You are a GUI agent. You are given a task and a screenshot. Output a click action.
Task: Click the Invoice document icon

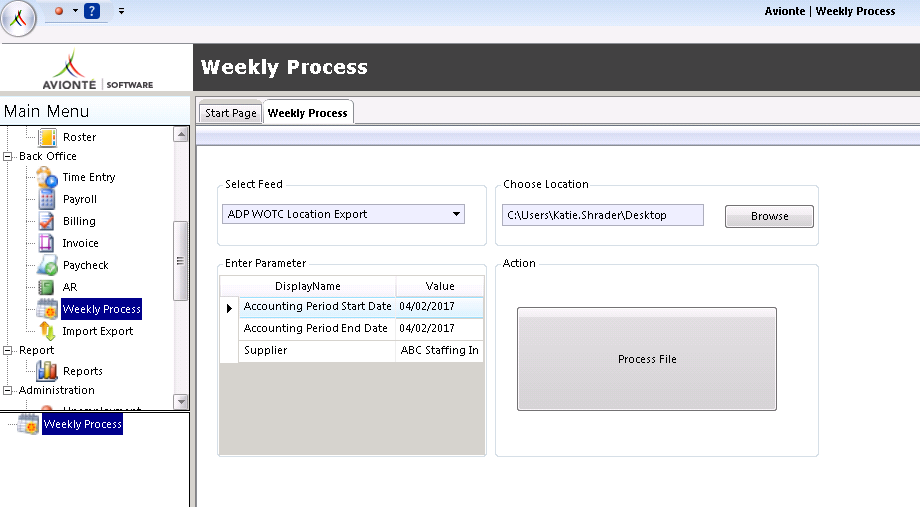(46, 243)
